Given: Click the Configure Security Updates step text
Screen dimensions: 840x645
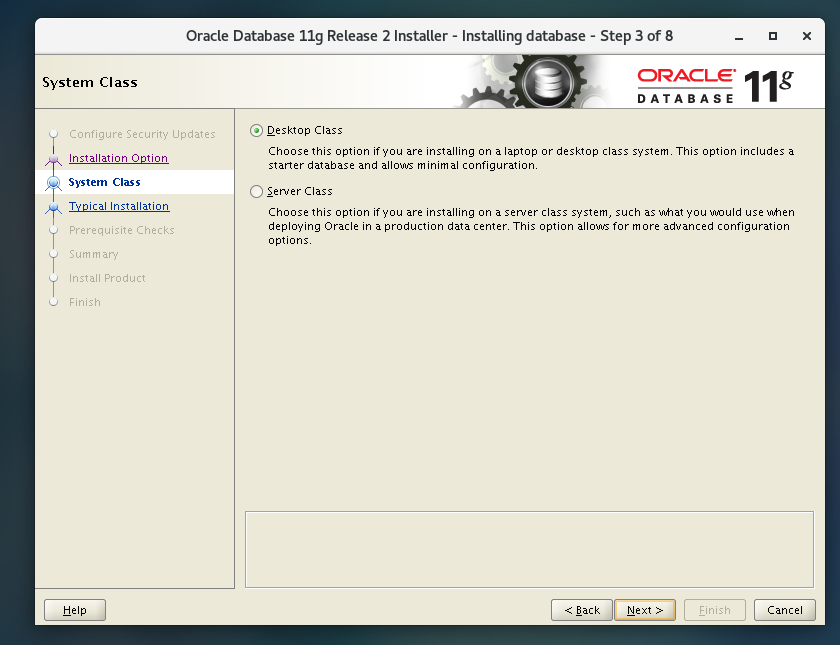Looking at the screenshot, I should [142, 134].
